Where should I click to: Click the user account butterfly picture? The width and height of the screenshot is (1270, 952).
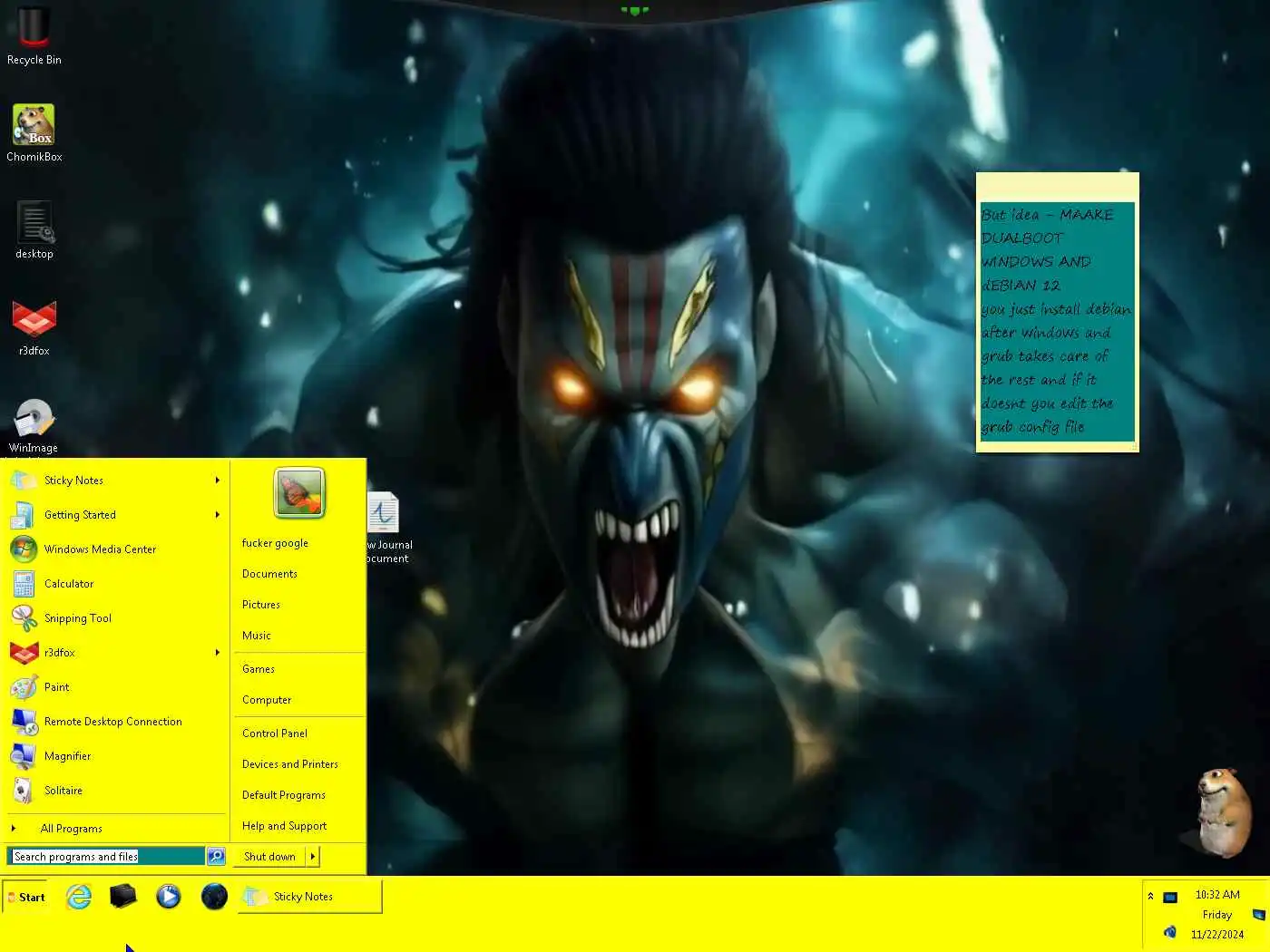299,492
